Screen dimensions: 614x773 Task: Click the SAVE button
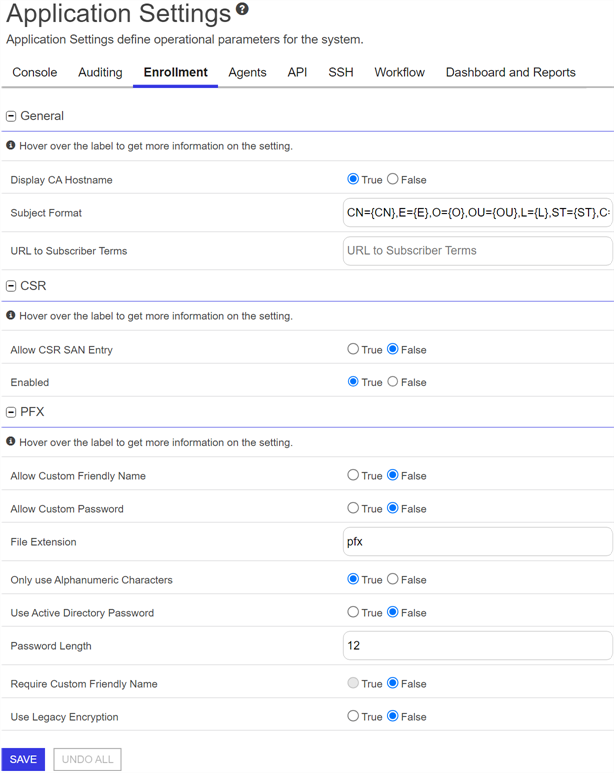(x=23, y=759)
